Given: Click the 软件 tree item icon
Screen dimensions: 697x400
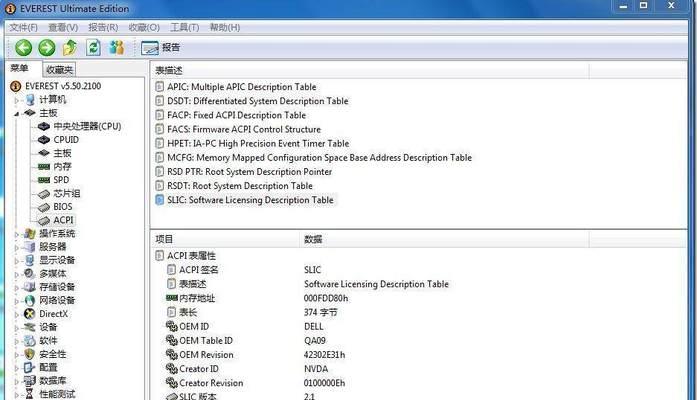Looking at the screenshot, I should click(x=29, y=340).
